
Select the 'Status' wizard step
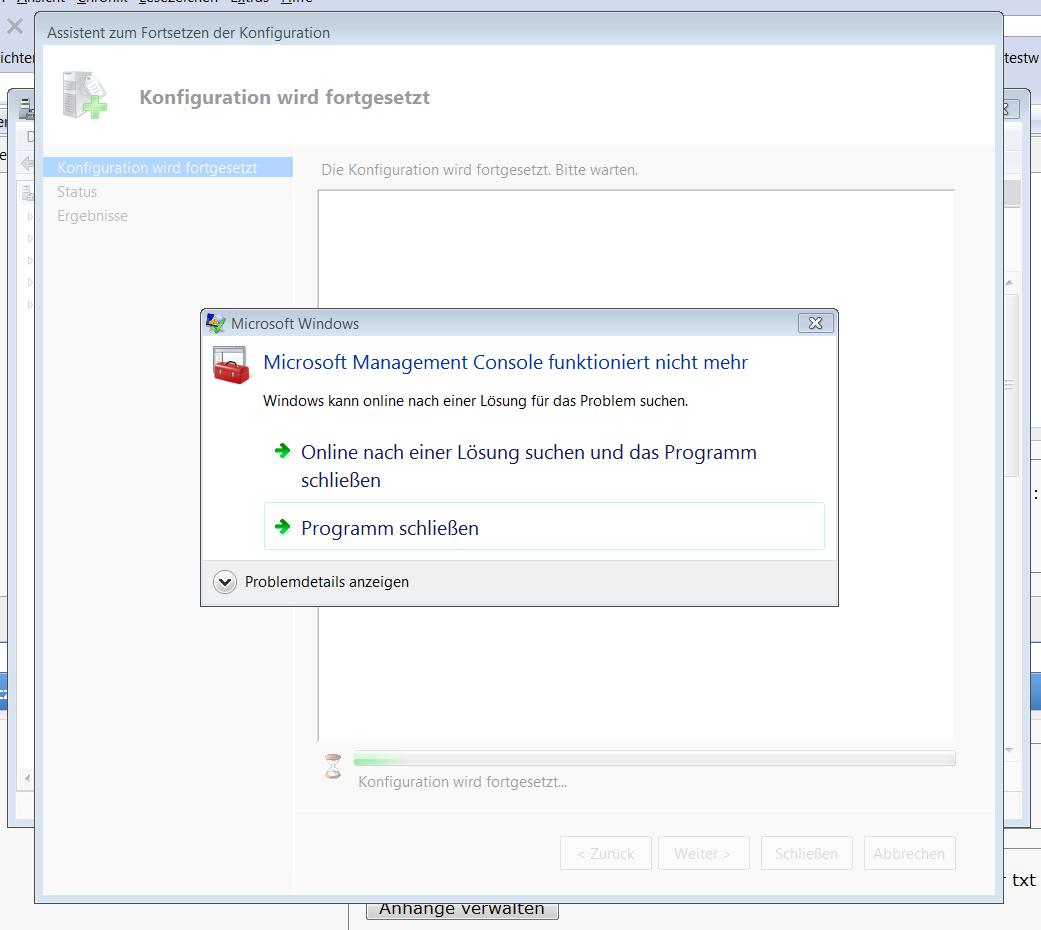click(x=77, y=192)
